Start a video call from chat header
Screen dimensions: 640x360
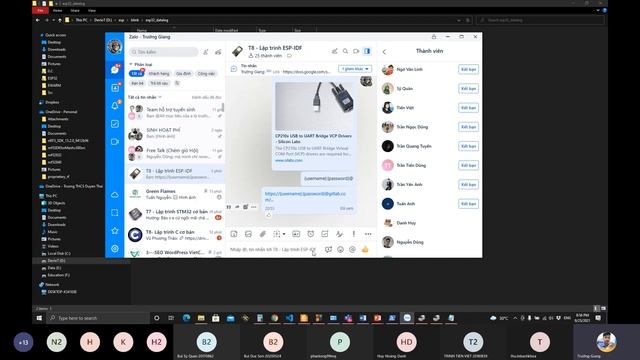click(x=356, y=51)
